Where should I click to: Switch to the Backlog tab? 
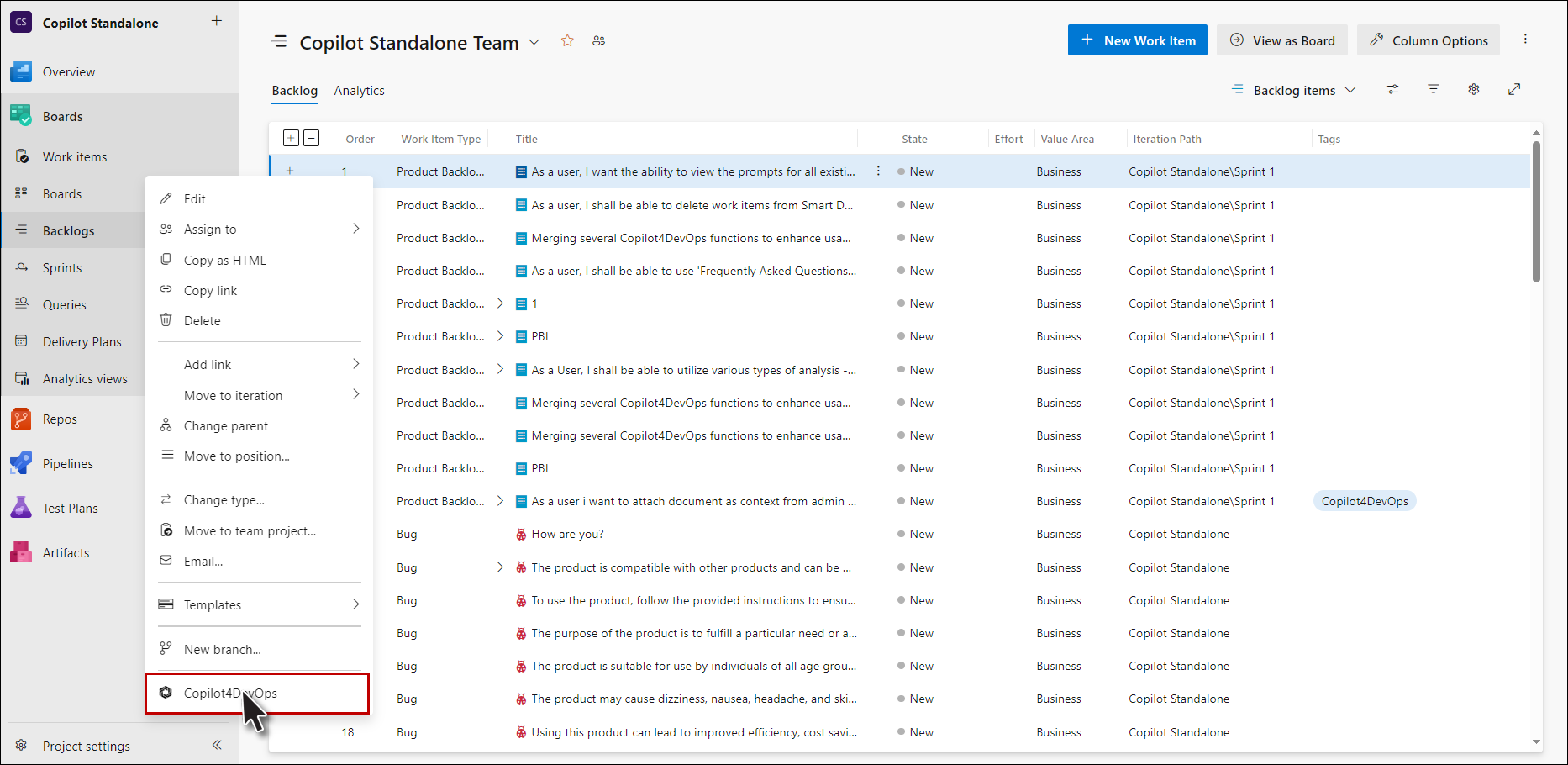point(294,90)
